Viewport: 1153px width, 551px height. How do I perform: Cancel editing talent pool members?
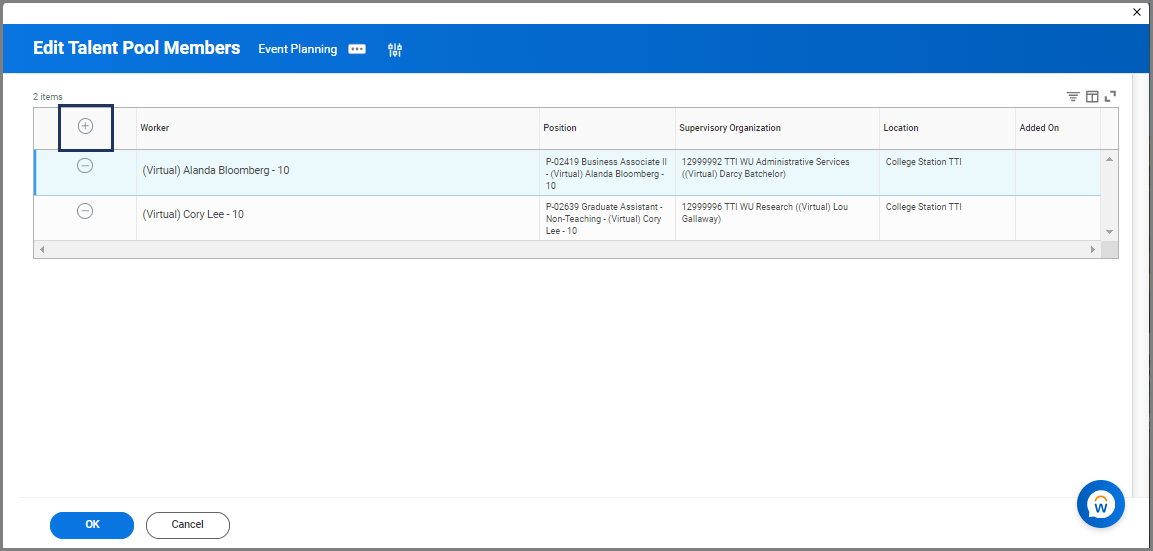pos(188,525)
